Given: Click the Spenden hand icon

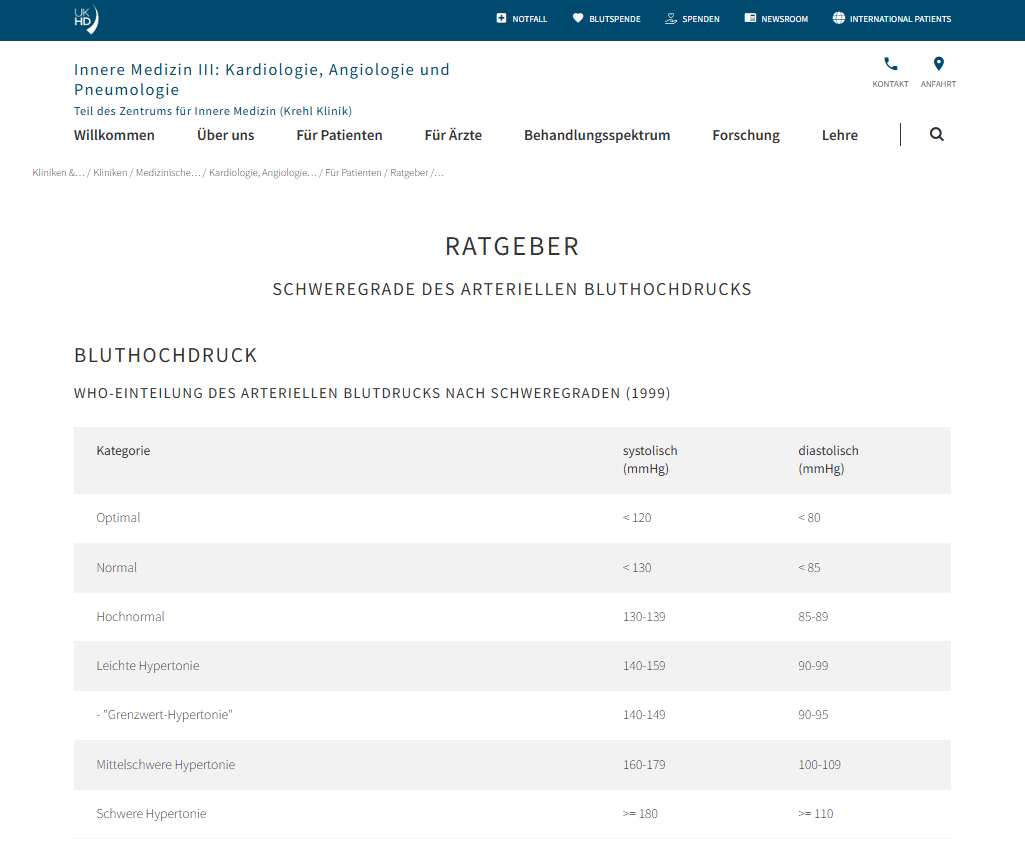Looking at the screenshot, I should pyautogui.click(x=671, y=18).
